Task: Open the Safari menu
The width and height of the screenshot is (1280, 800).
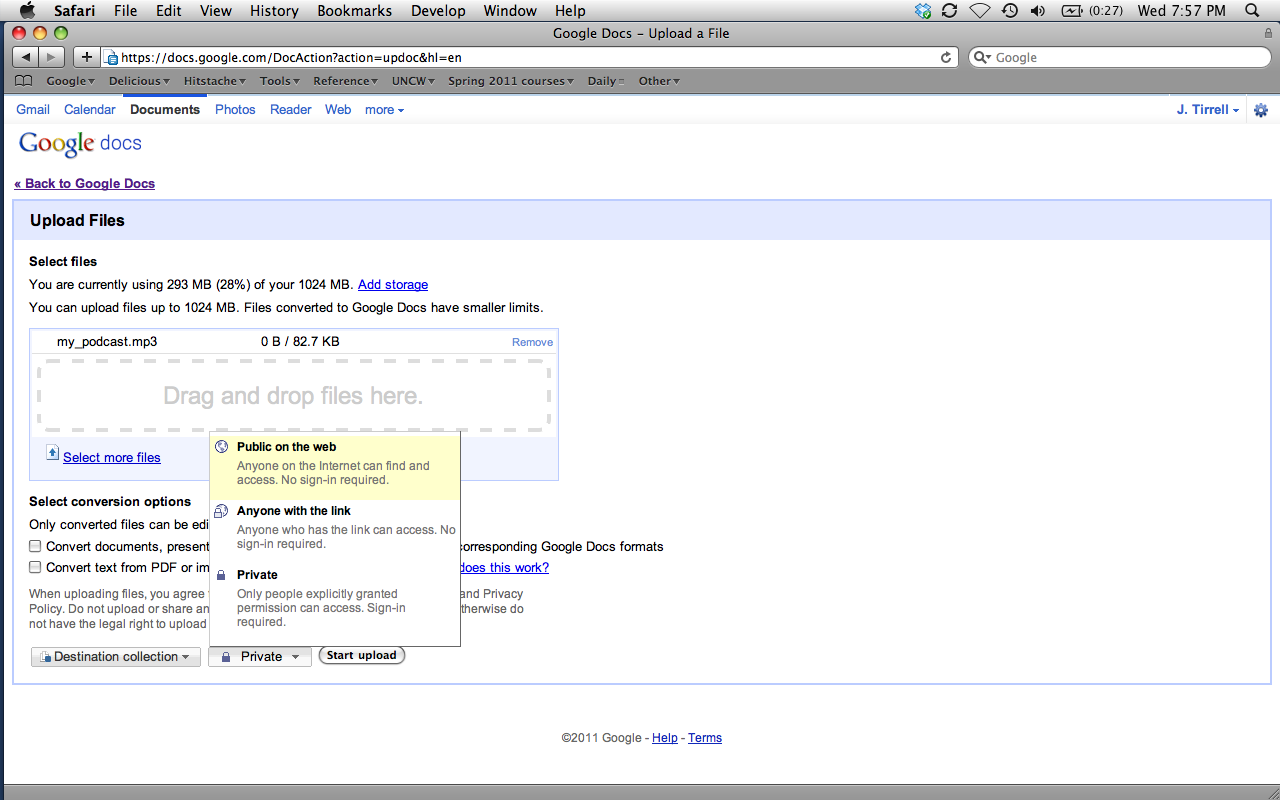Action: (x=74, y=11)
